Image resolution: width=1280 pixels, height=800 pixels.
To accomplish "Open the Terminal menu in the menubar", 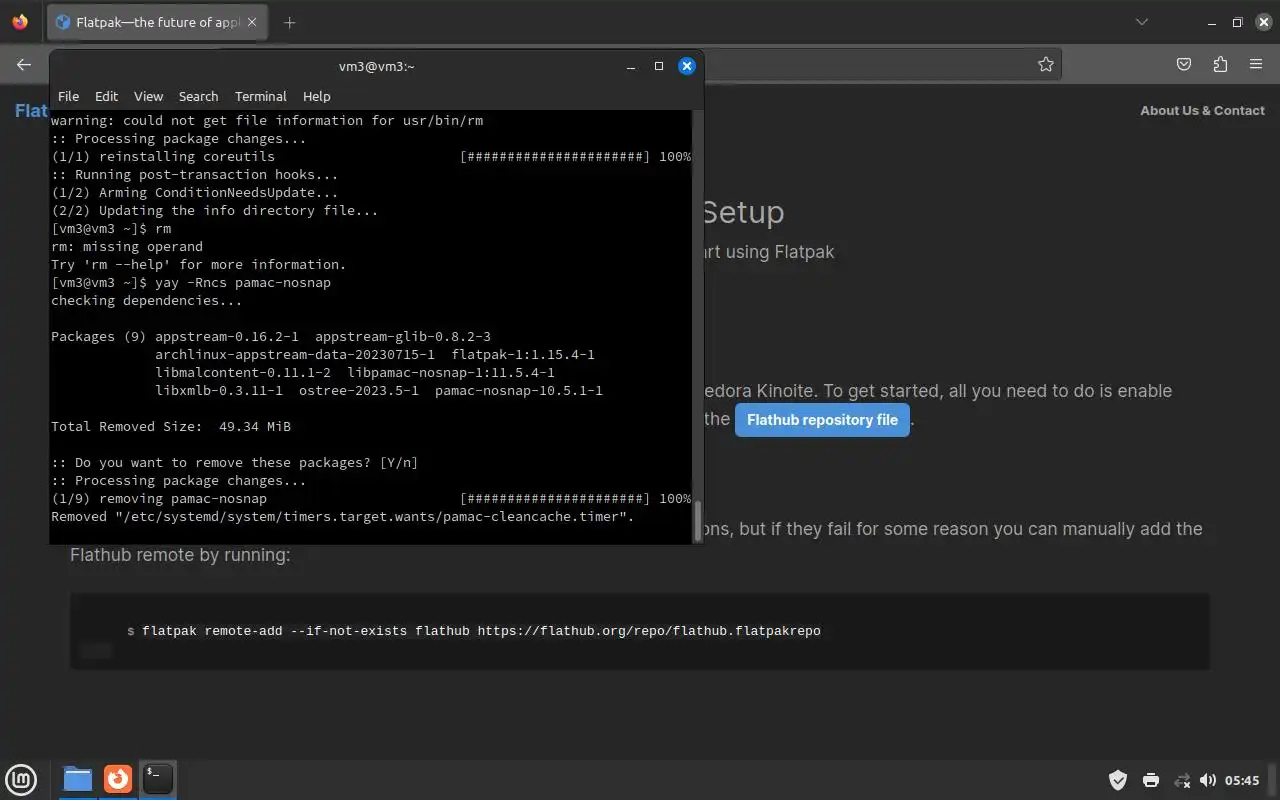I will pos(261,96).
